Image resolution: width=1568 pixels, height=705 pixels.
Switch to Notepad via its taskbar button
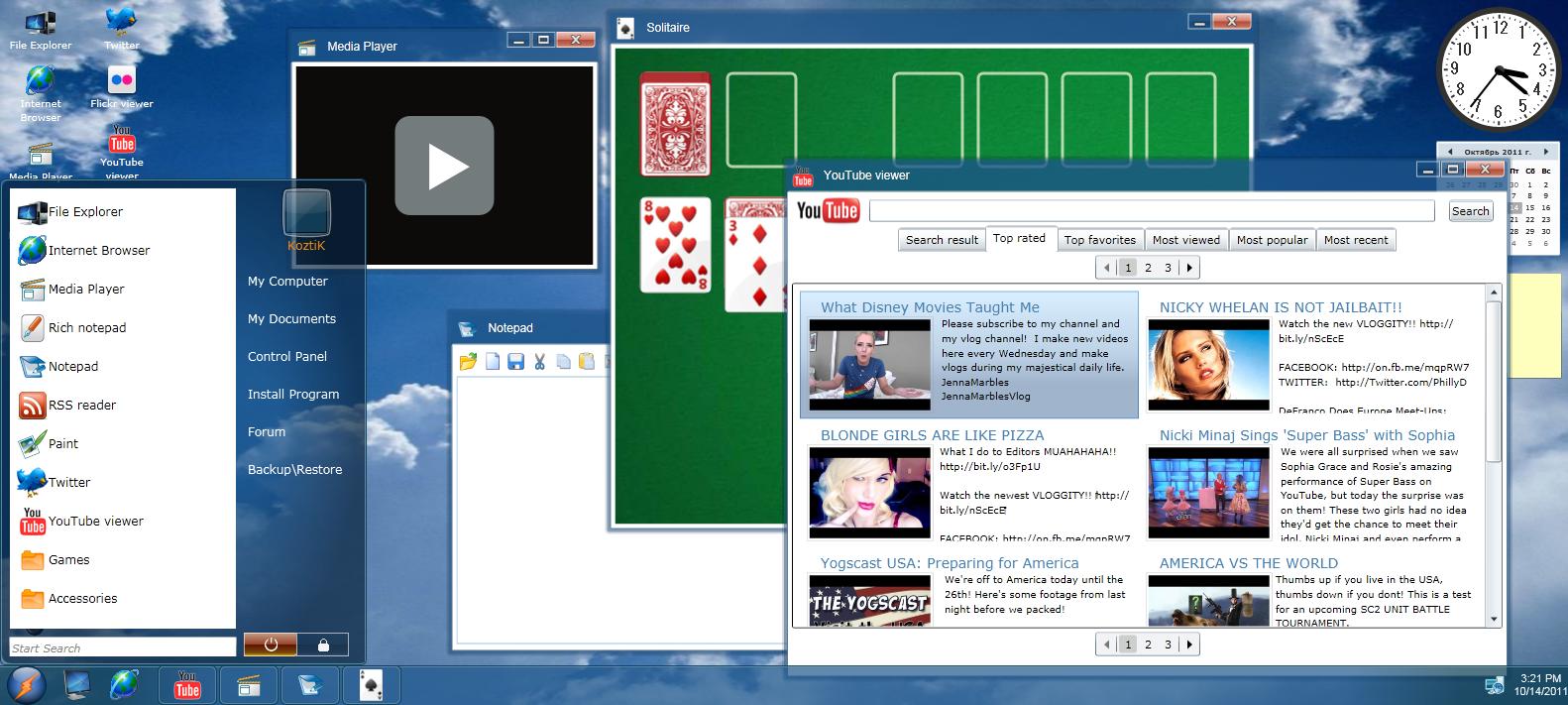coord(310,685)
